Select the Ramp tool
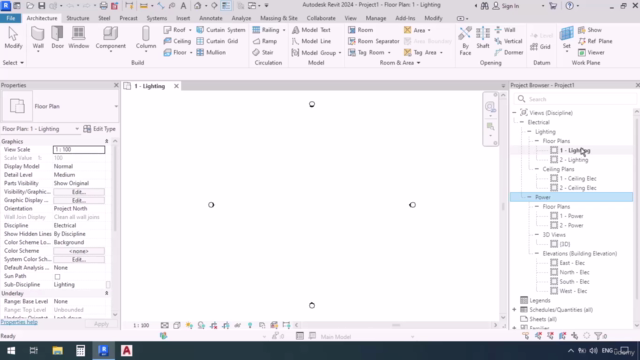 tap(265, 41)
